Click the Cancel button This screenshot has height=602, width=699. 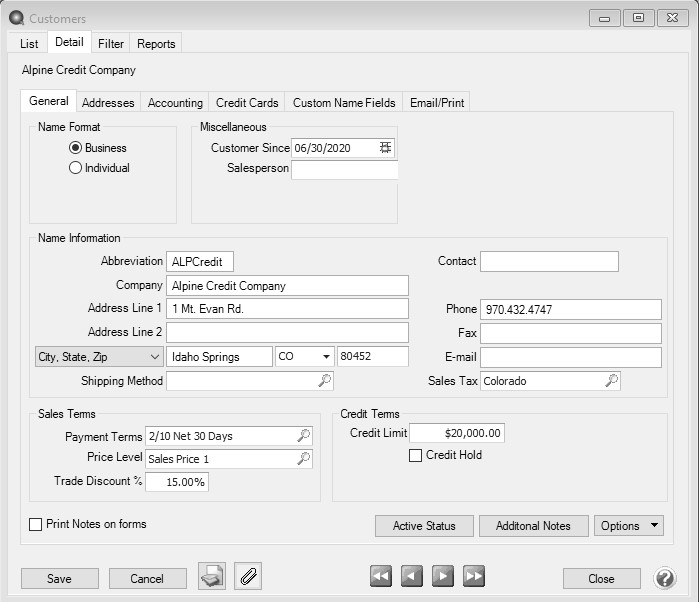(148, 578)
